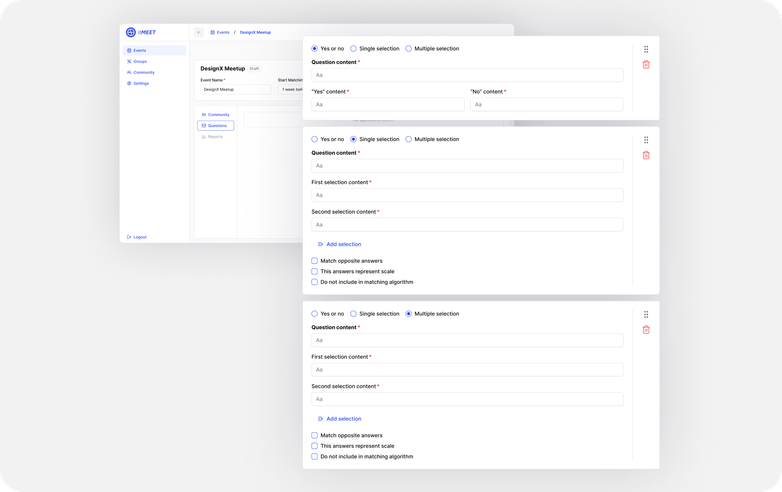Delete the yes-or-no question card via trash icon
The height and width of the screenshot is (492, 782).
click(646, 64)
